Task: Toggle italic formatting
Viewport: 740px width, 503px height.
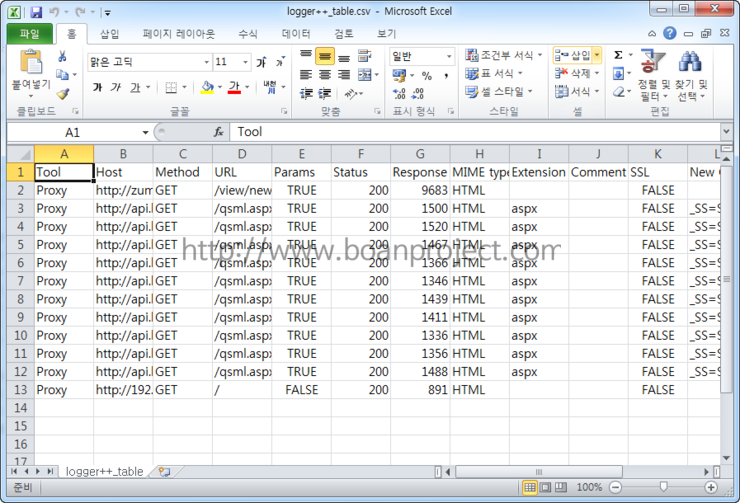Action: click(x=116, y=87)
